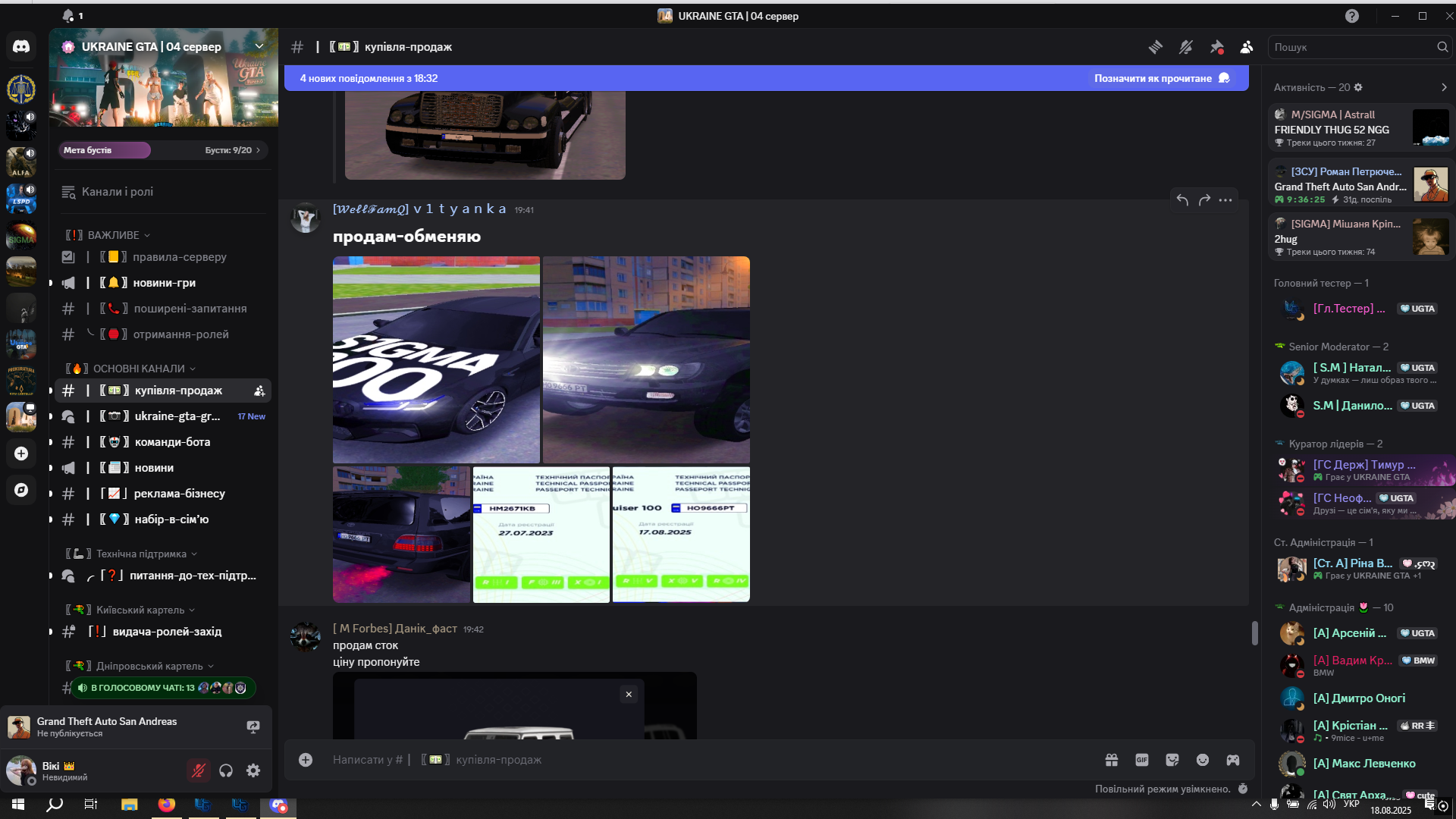Click the chat vertical scrollbar thumb
Screen dimensions: 1456x819
coord(1254,633)
